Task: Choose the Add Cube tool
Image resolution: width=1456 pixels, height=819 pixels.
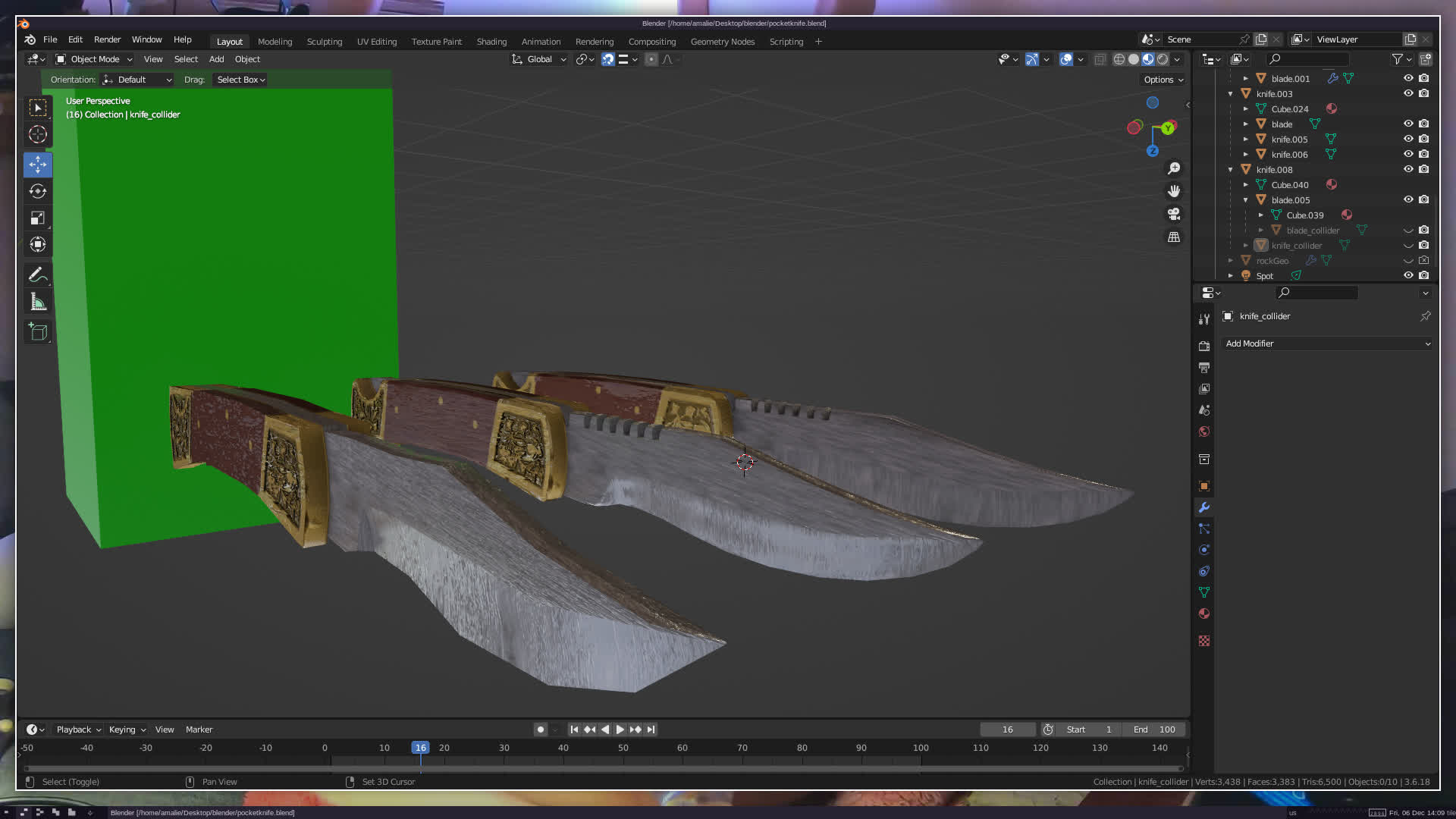Action: (x=37, y=331)
